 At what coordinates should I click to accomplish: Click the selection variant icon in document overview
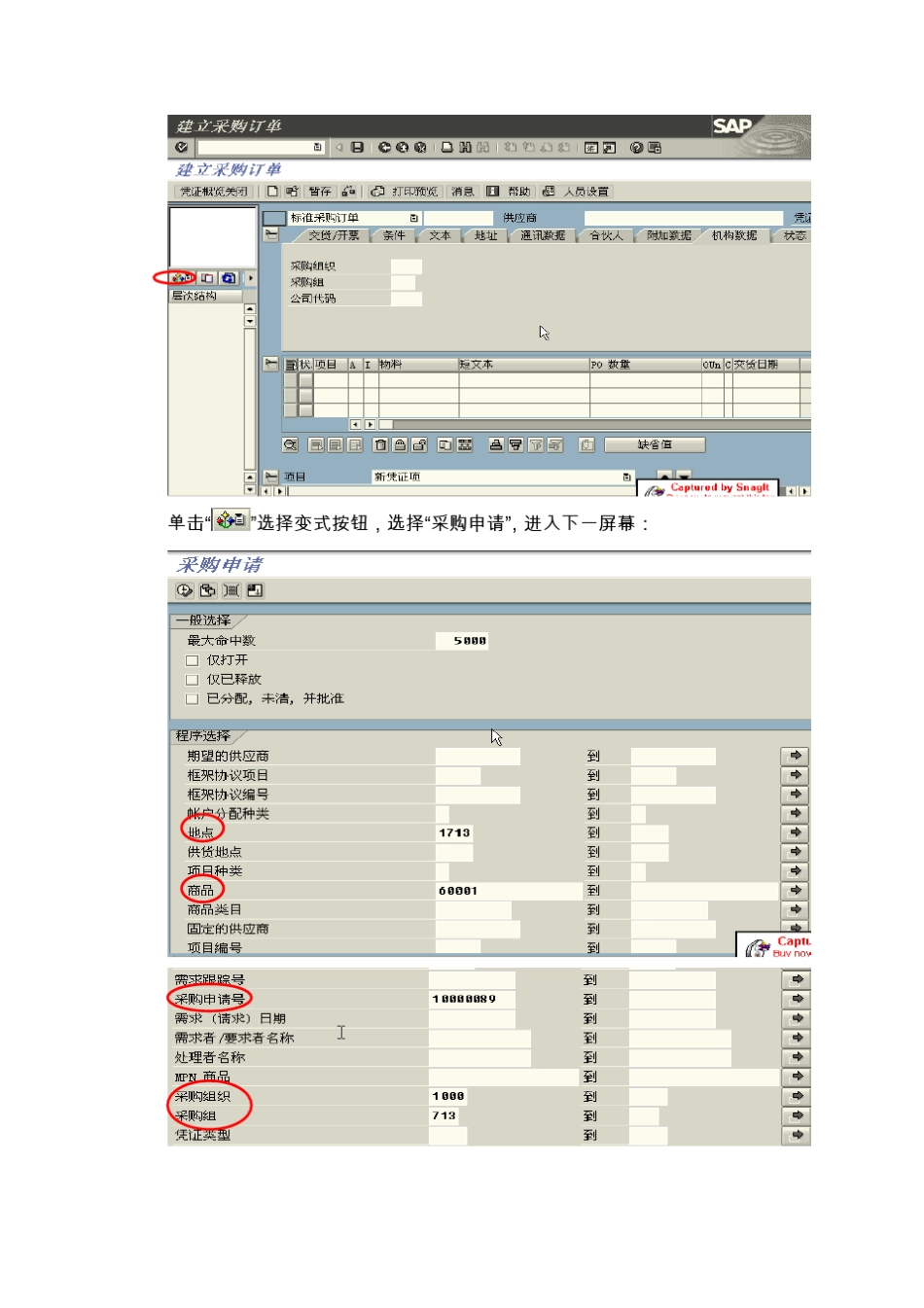182,278
